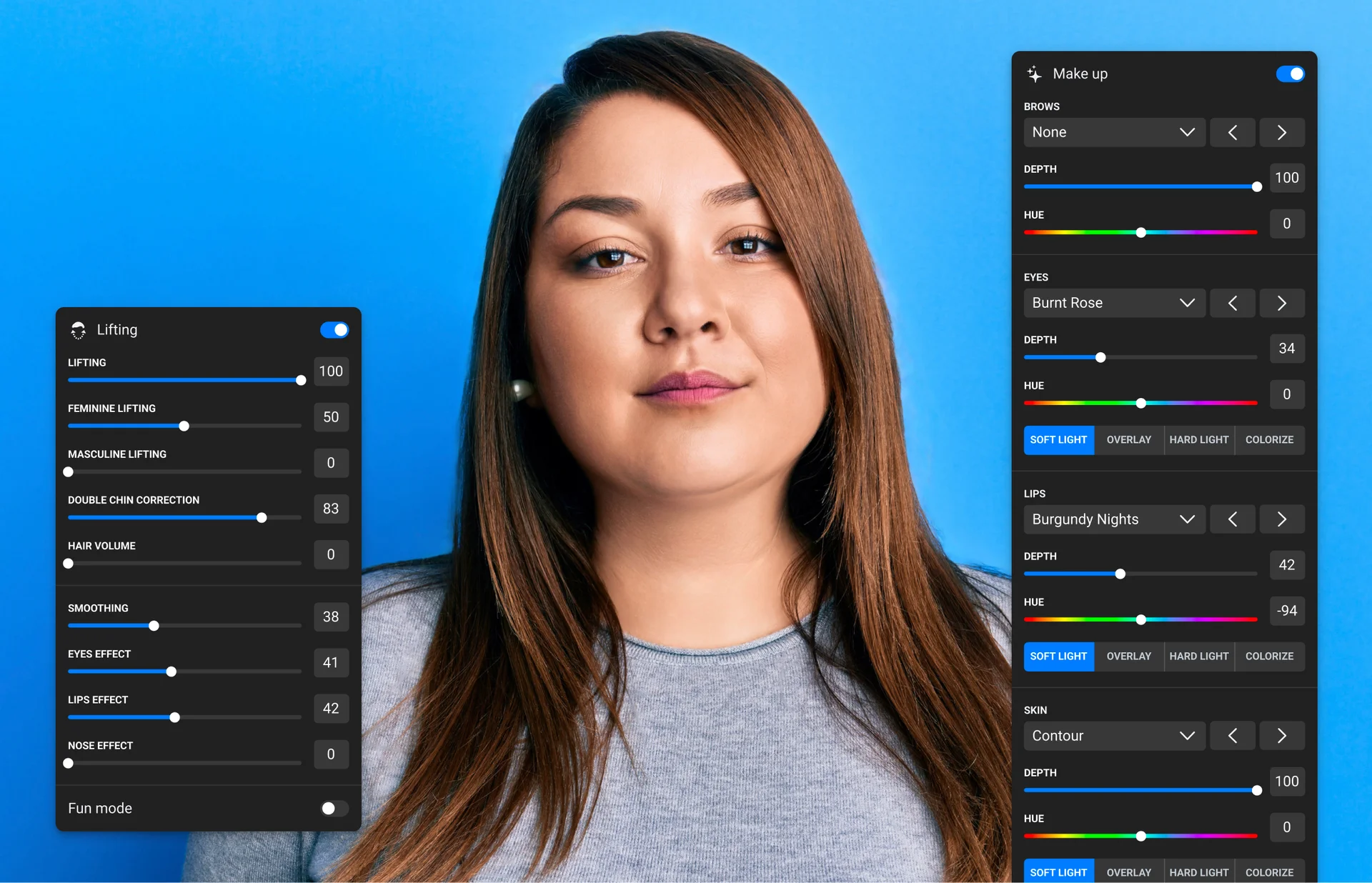Click the Feminine Lifting value field 50
Viewport: 1372px width, 883px height.
pyautogui.click(x=332, y=417)
